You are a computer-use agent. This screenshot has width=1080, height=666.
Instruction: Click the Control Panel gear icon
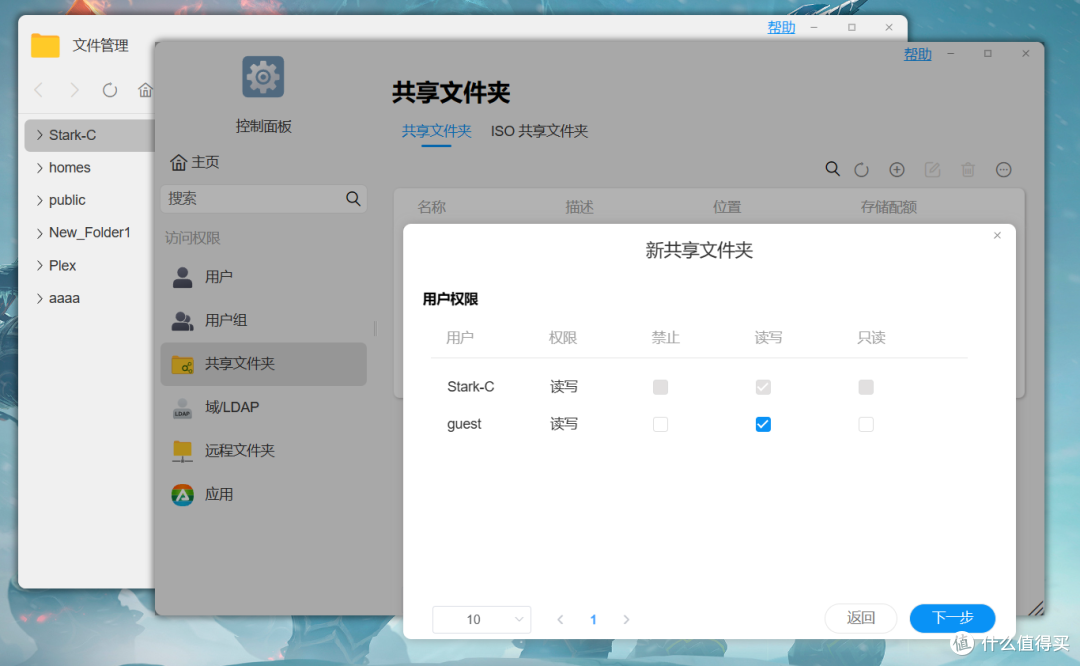(x=263, y=76)
